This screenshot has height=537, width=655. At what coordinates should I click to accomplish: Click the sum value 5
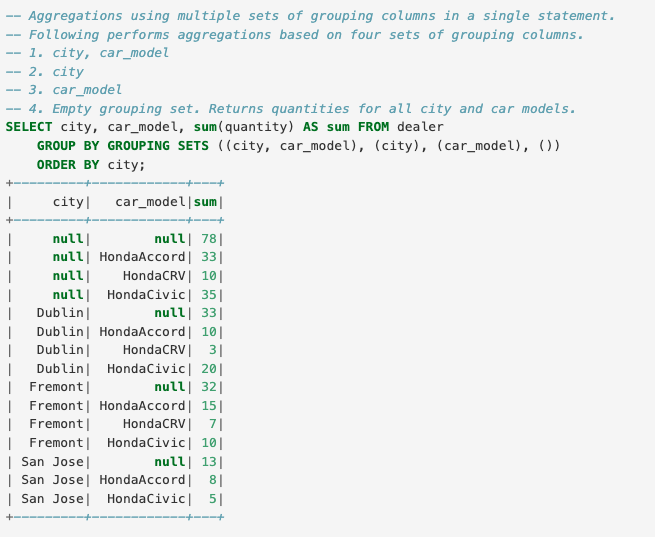pos(213,499)
